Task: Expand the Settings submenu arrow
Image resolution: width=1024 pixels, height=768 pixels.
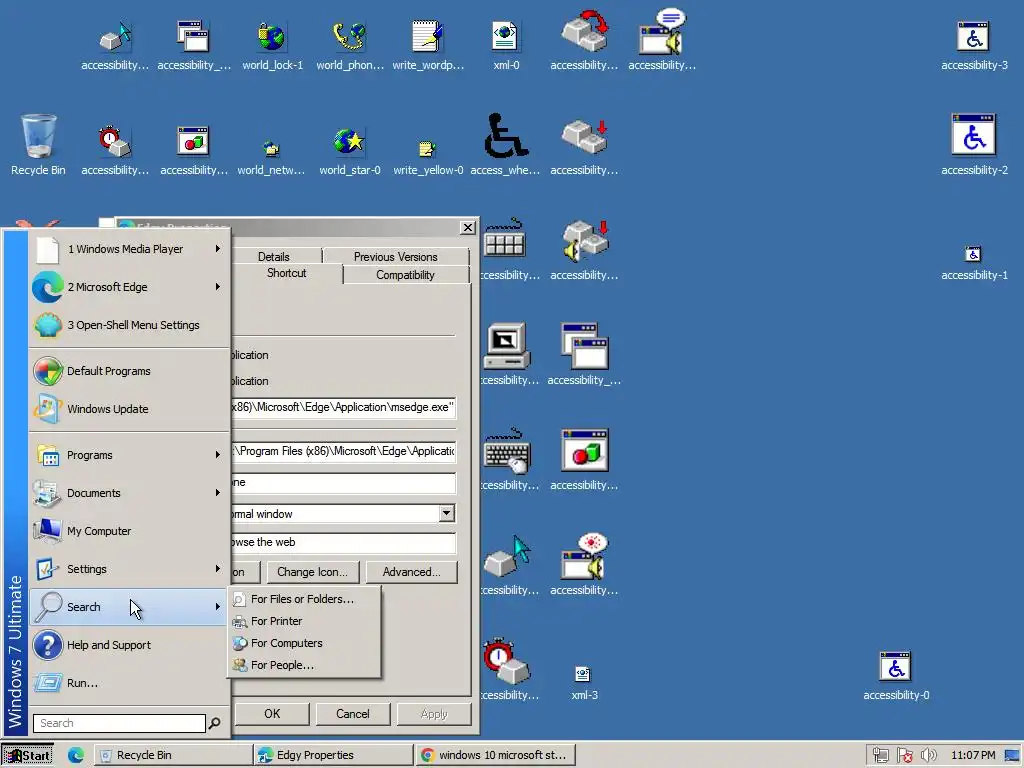Action: [217, 569]
